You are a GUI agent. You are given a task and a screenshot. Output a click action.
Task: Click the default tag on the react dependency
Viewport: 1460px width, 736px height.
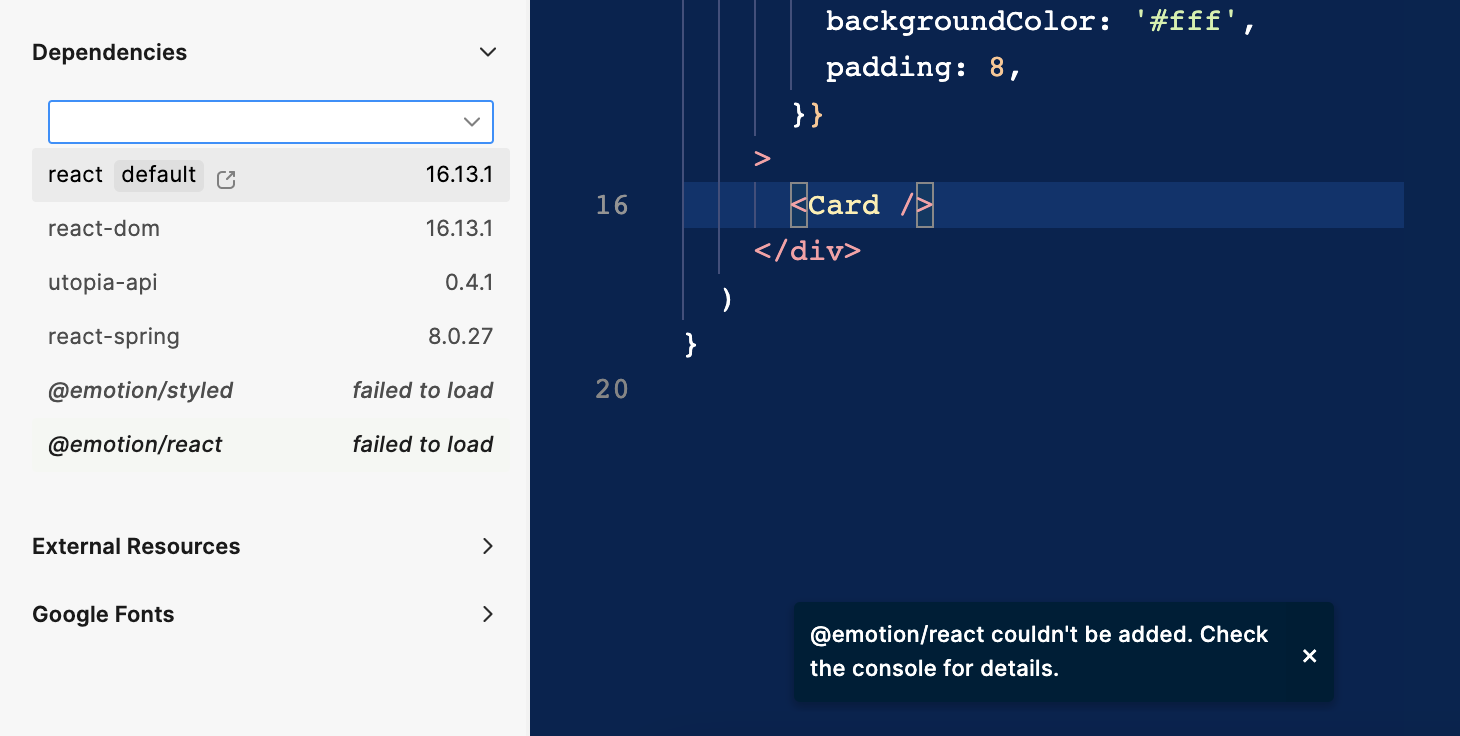(x=158, y=174)
